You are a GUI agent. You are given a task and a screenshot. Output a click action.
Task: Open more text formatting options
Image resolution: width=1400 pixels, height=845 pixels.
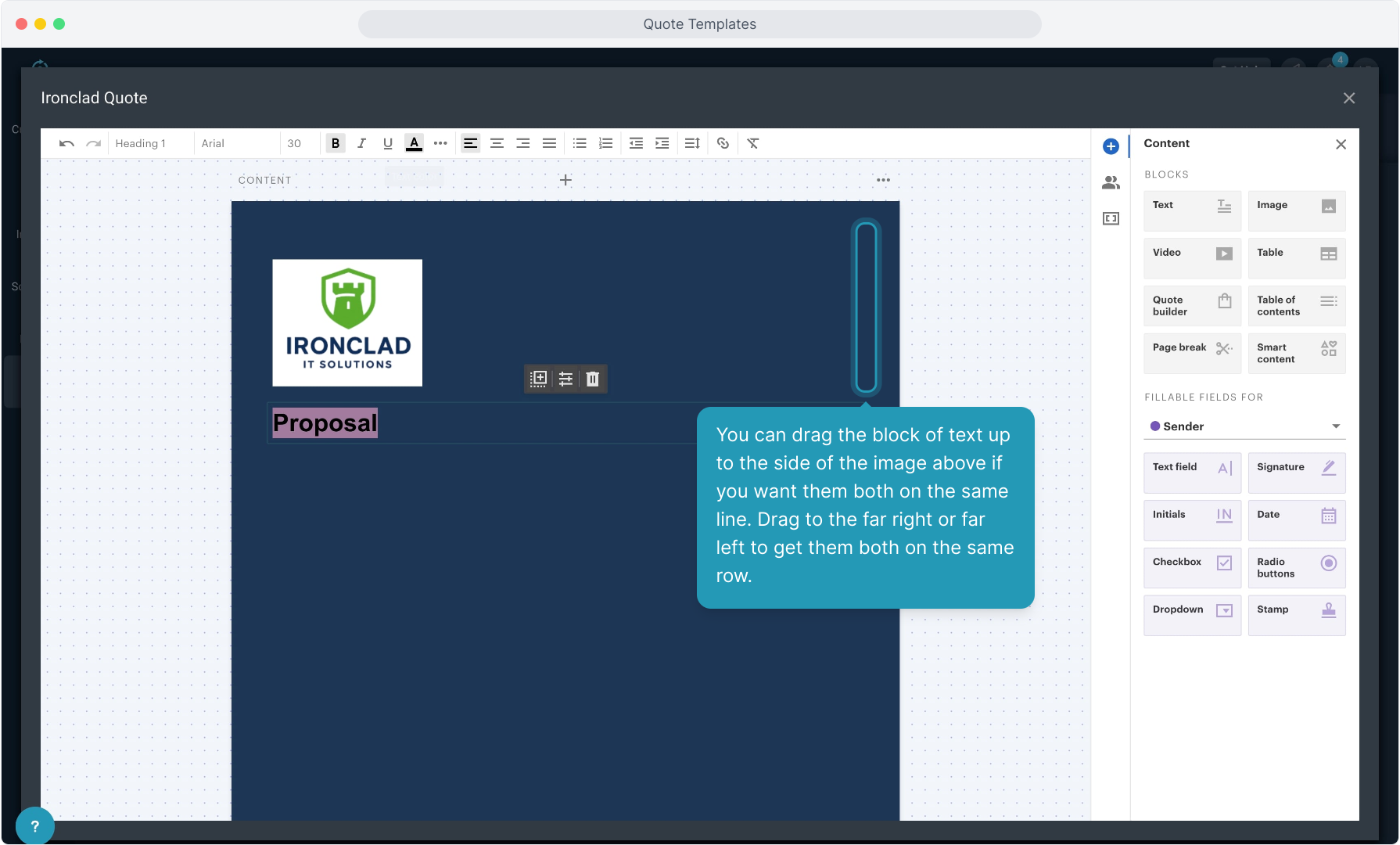click(x=440, y=143)
